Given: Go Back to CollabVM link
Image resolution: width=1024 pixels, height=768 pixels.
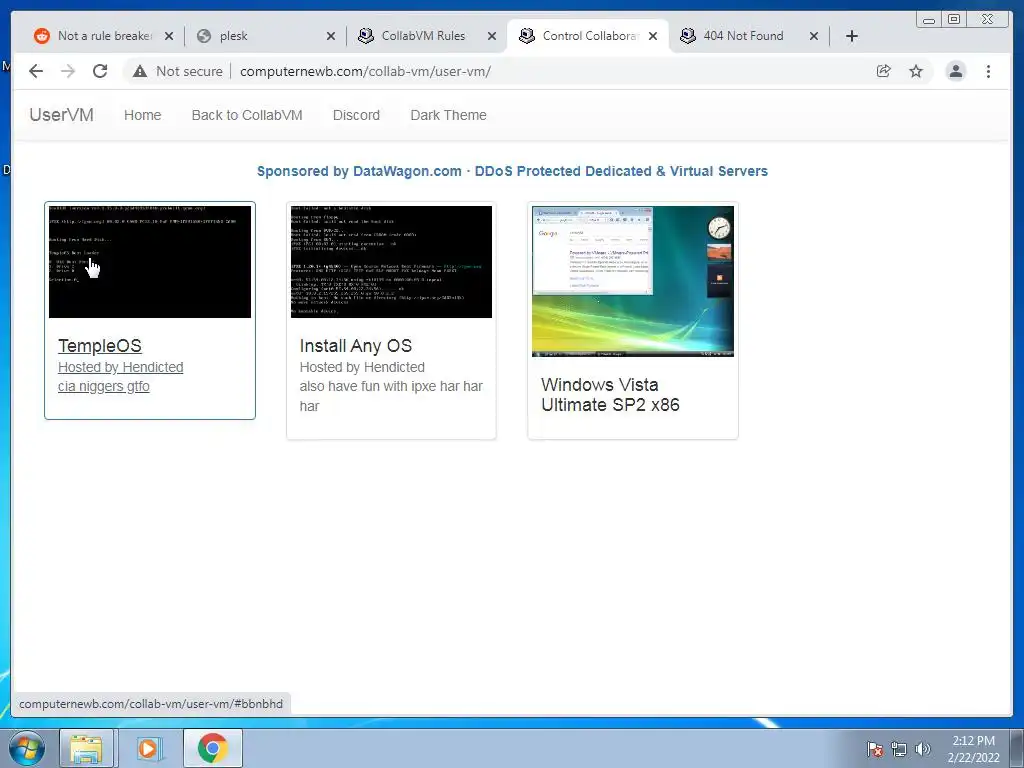Looking at the screenshot, I should click(x=247, y=115).
